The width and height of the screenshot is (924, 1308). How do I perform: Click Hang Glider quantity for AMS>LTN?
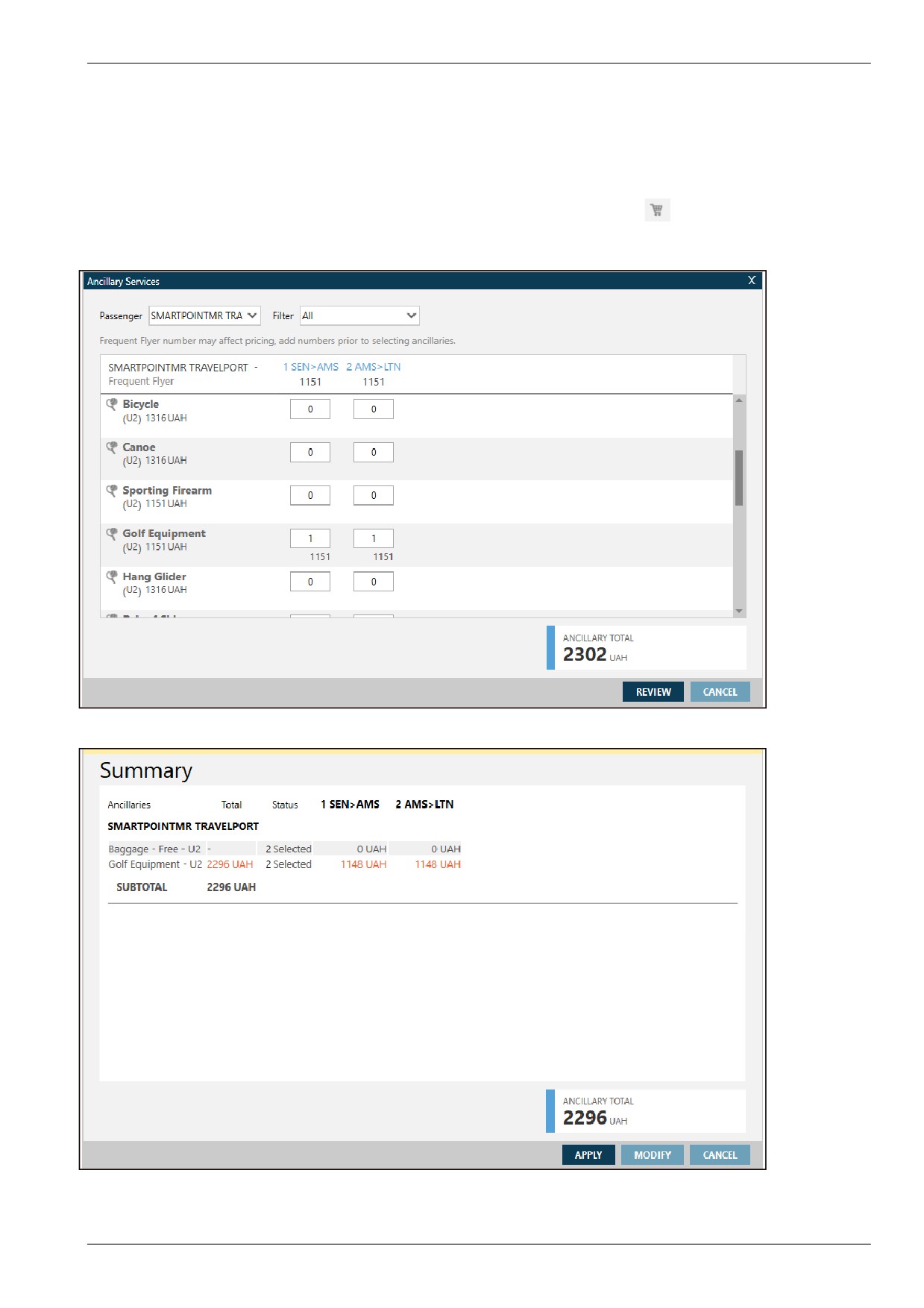point(374,582)
